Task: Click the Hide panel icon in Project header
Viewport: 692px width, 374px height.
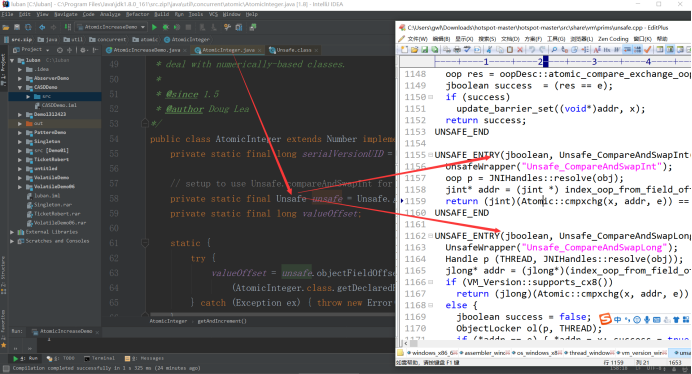Action: [95, 50]
